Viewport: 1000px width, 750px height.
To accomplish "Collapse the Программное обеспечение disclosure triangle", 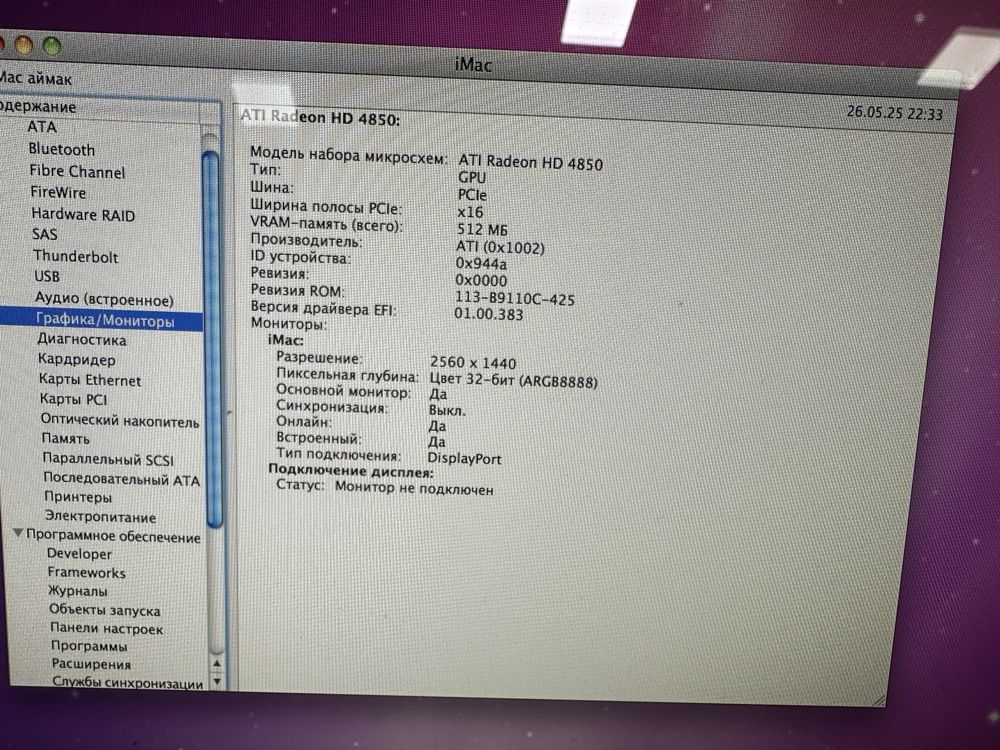I will point(18,533).
